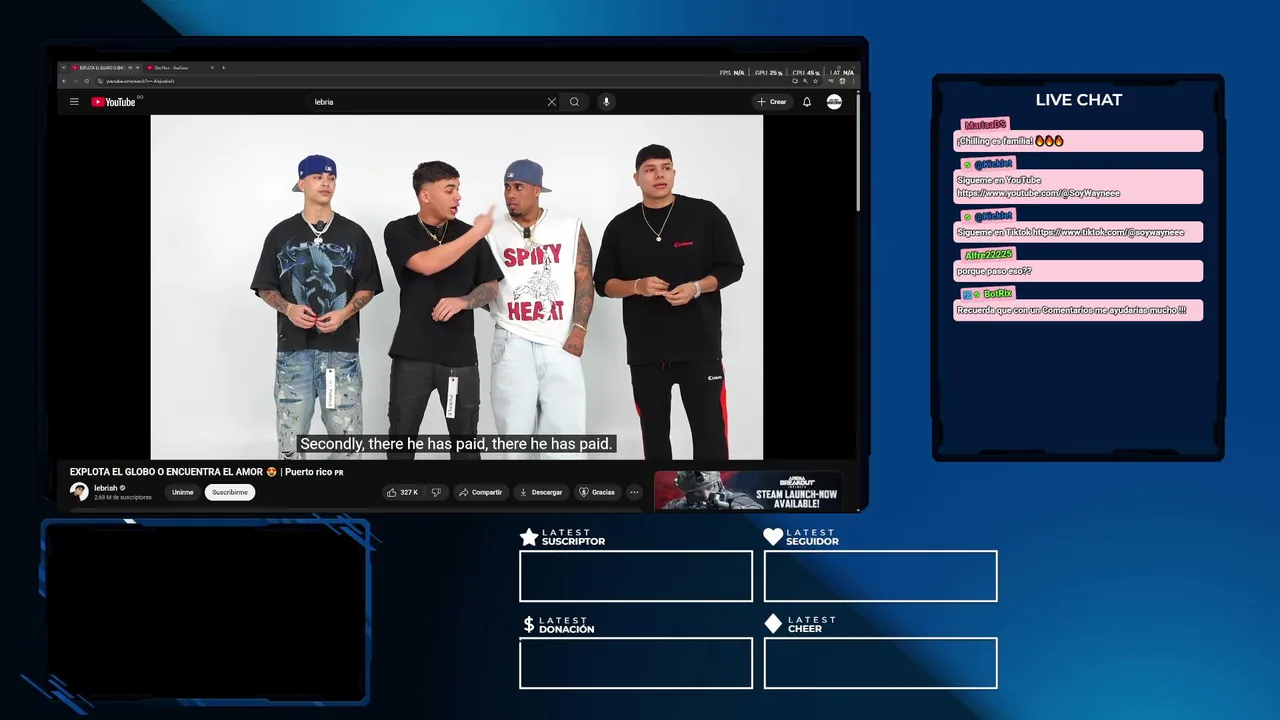The height and width of the screenshot is (720, 1280).
Task: Open the YouTube hamburger guide menu
Action: [x=74, y=102]
